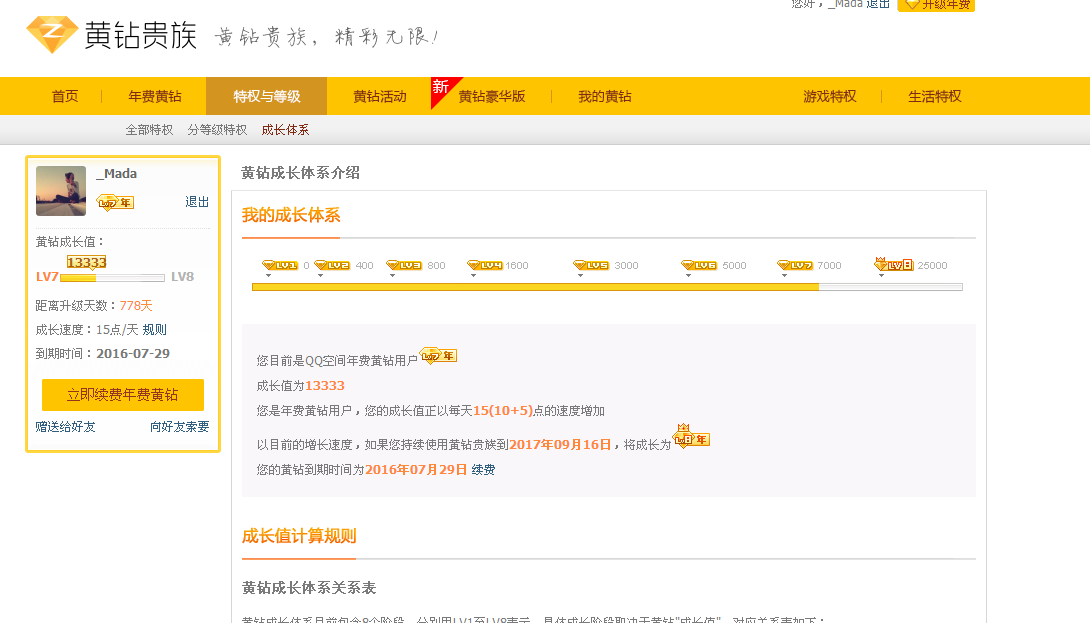Click the small arrow under LV3
The image size is (1090, 623).
[392, 276]
